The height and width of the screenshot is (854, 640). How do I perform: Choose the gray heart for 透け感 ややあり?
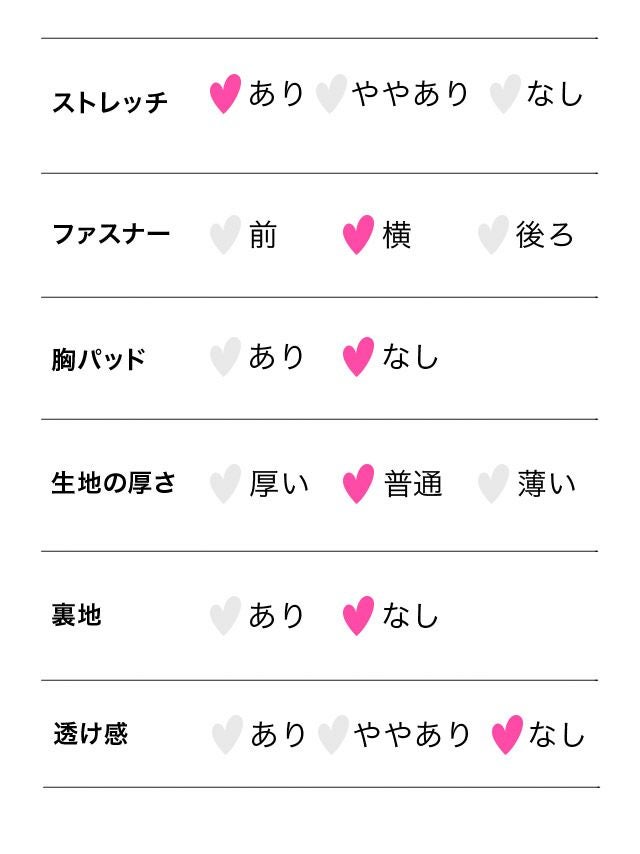332,735
